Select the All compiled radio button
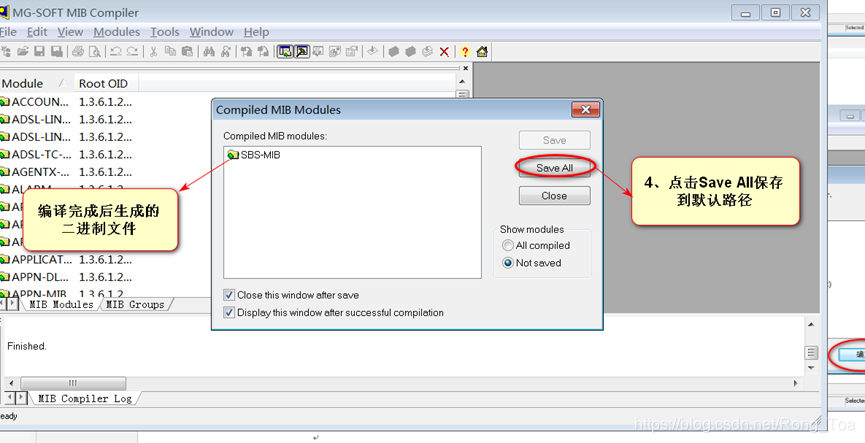The image size is (865, 443). coord(508,245)
